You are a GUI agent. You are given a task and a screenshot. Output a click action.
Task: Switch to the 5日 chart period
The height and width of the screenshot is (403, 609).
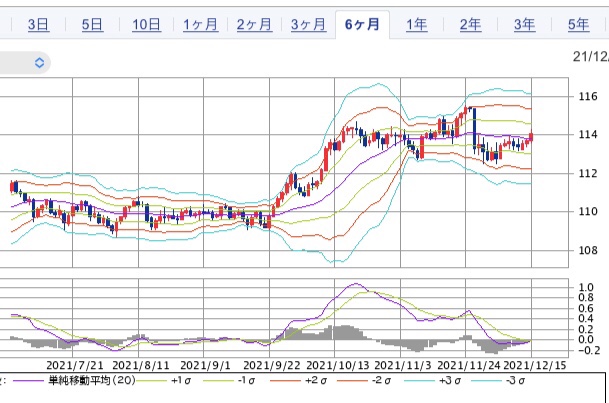point(92,25)
